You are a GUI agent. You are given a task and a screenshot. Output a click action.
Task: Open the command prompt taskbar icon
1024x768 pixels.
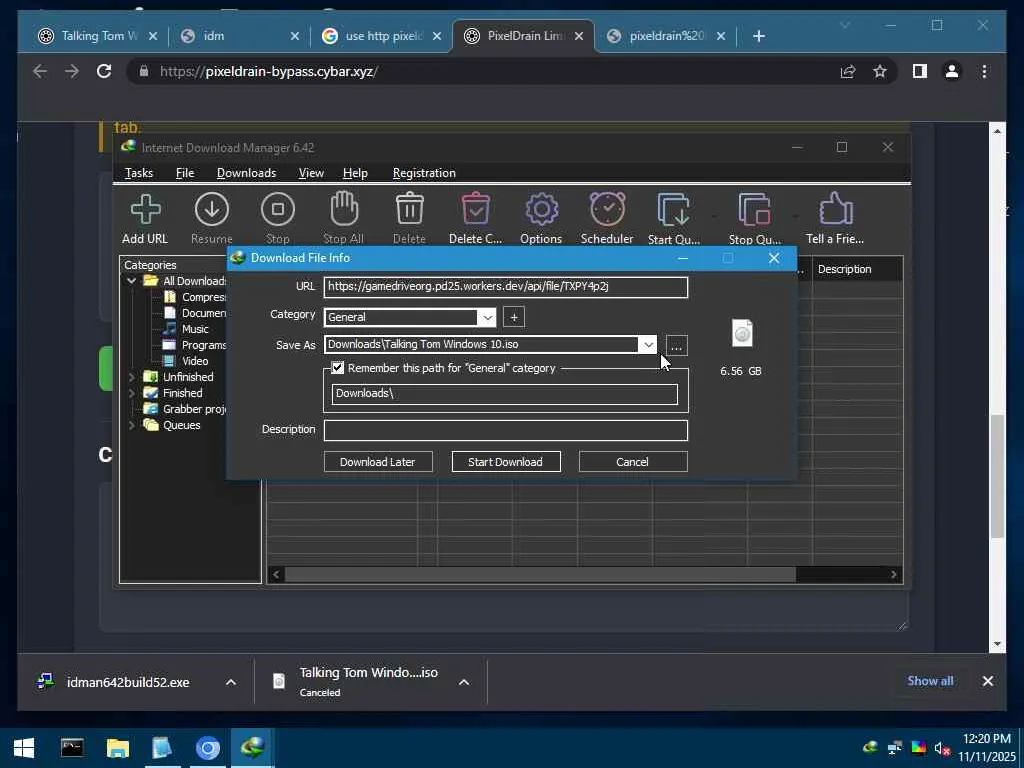(72, 748)
